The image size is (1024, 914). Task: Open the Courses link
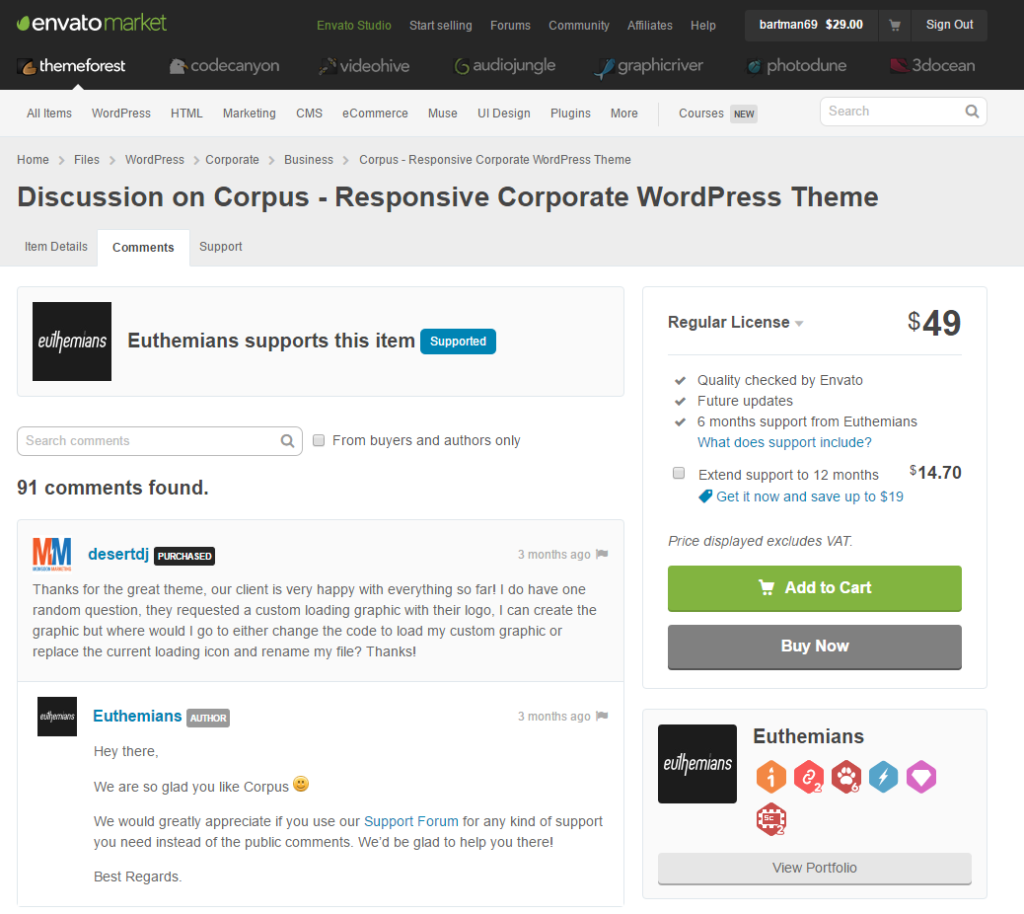701,114
